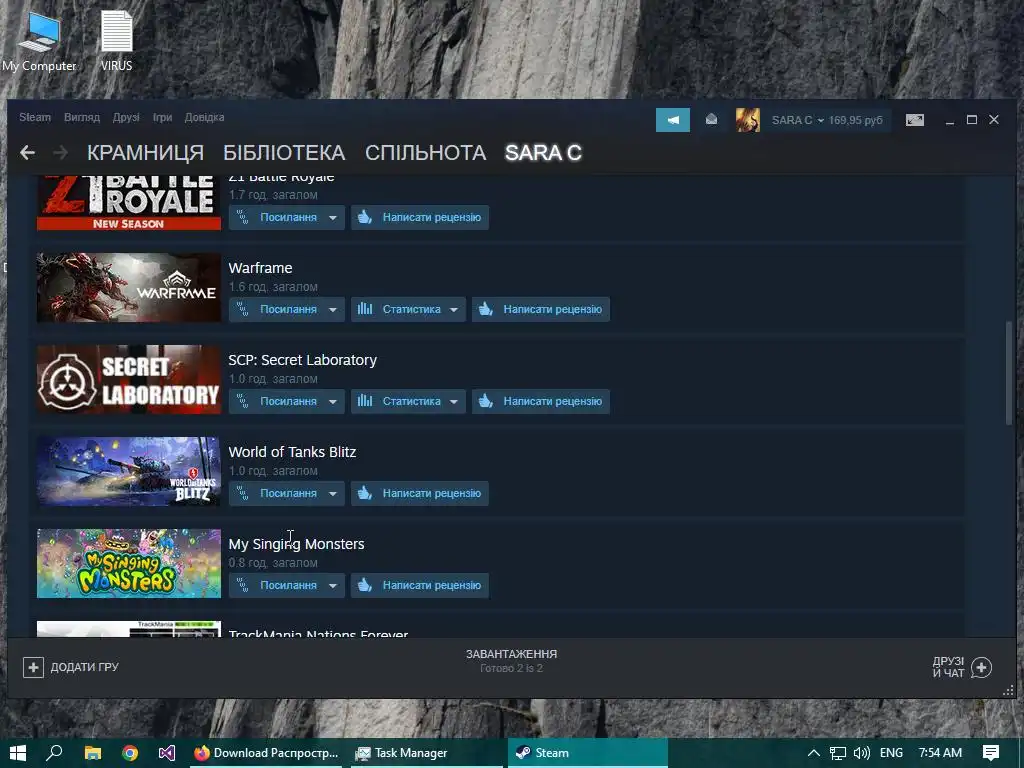Open the friends and chat plus icon
1024x768 pixels.
[x=982, y=667]
